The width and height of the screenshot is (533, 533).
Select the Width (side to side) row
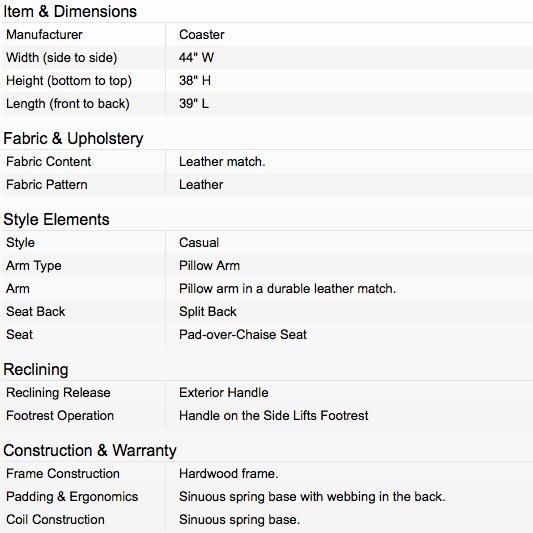coord(267,57)
